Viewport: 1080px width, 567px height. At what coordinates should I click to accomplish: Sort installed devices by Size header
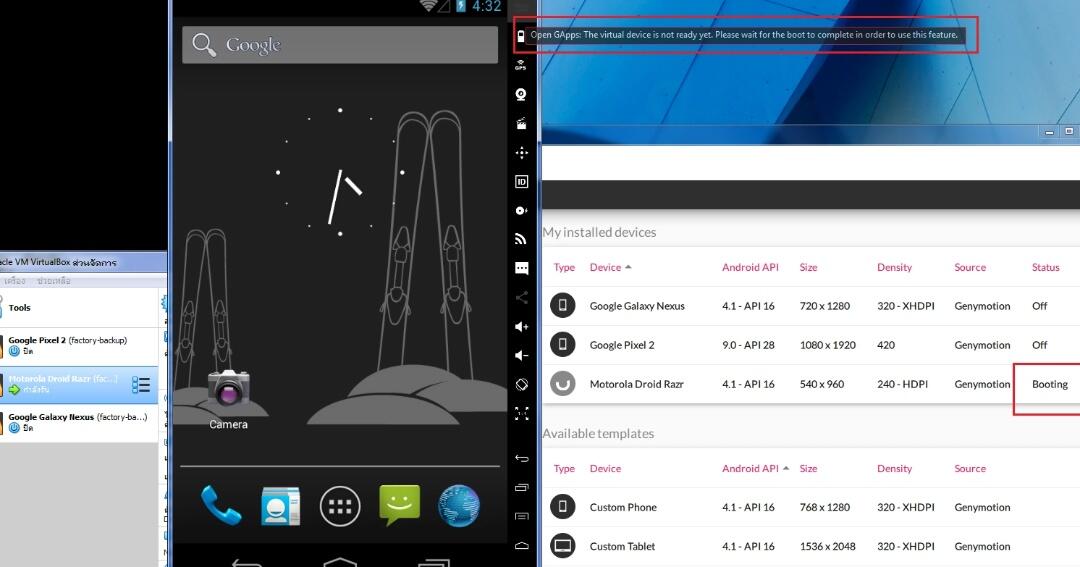[x=809, y=267]
